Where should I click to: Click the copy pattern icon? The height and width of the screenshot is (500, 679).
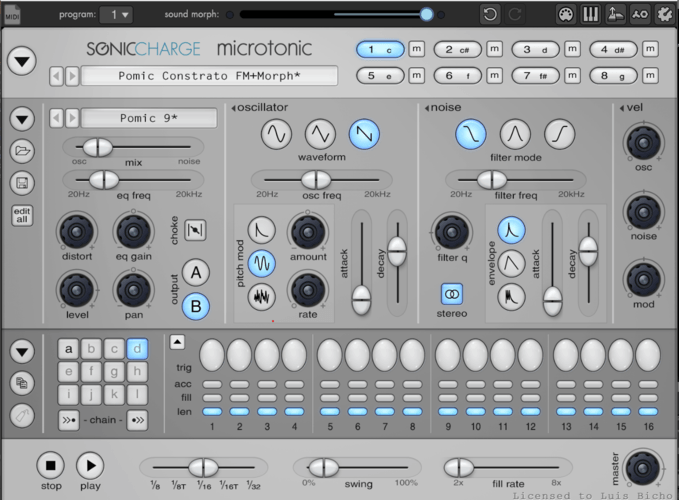point(22,383)
